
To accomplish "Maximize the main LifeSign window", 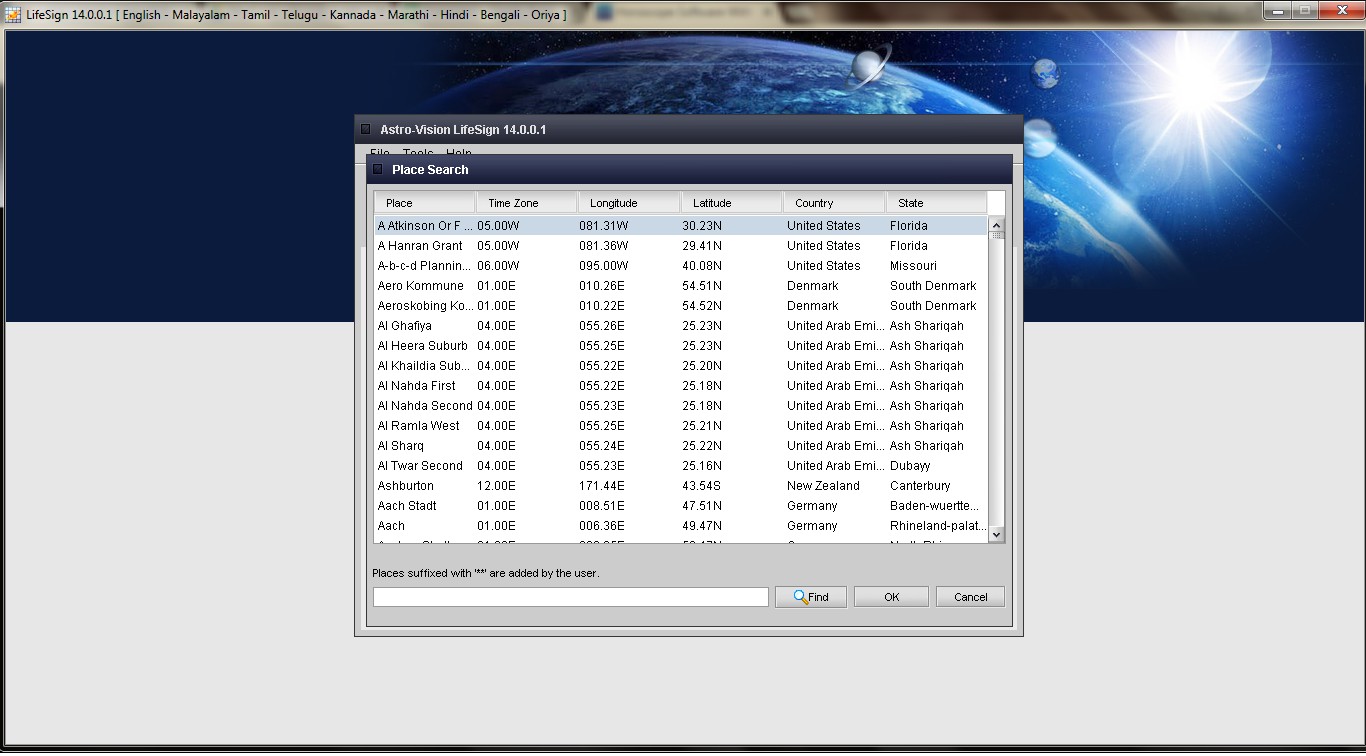I will click(x=1304, y=10).
